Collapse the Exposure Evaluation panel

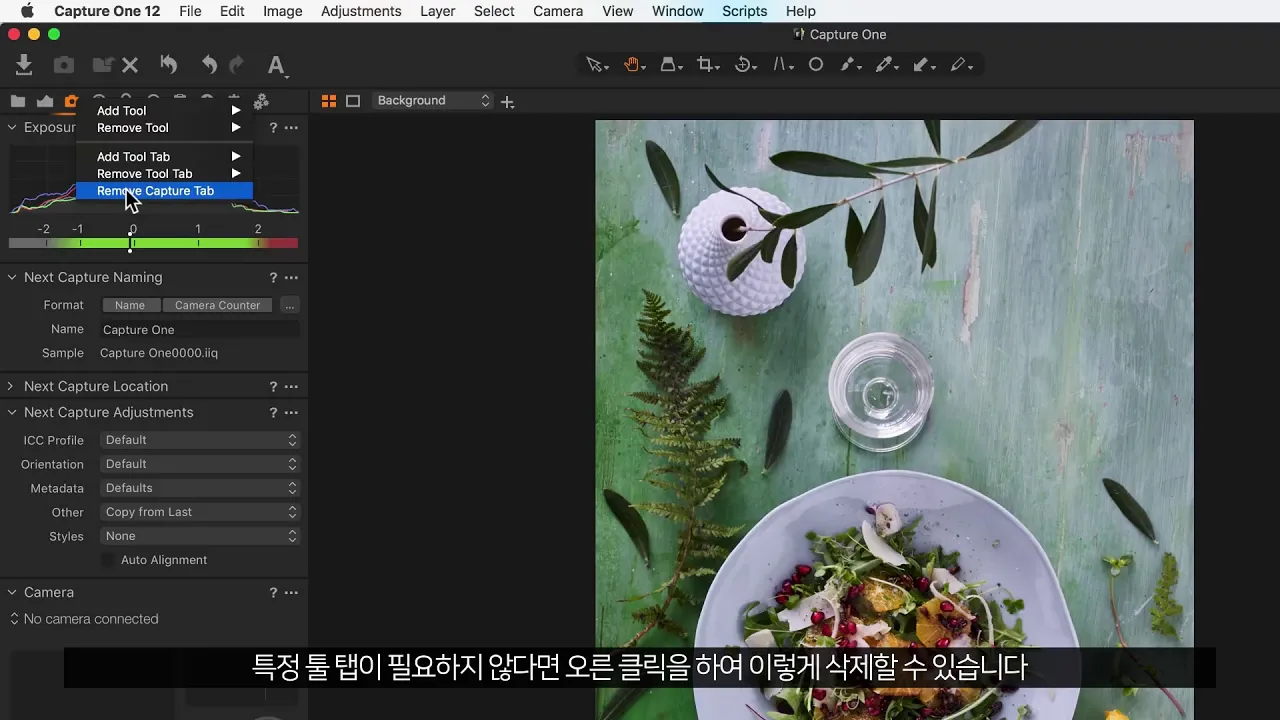[x=12, y=128]
